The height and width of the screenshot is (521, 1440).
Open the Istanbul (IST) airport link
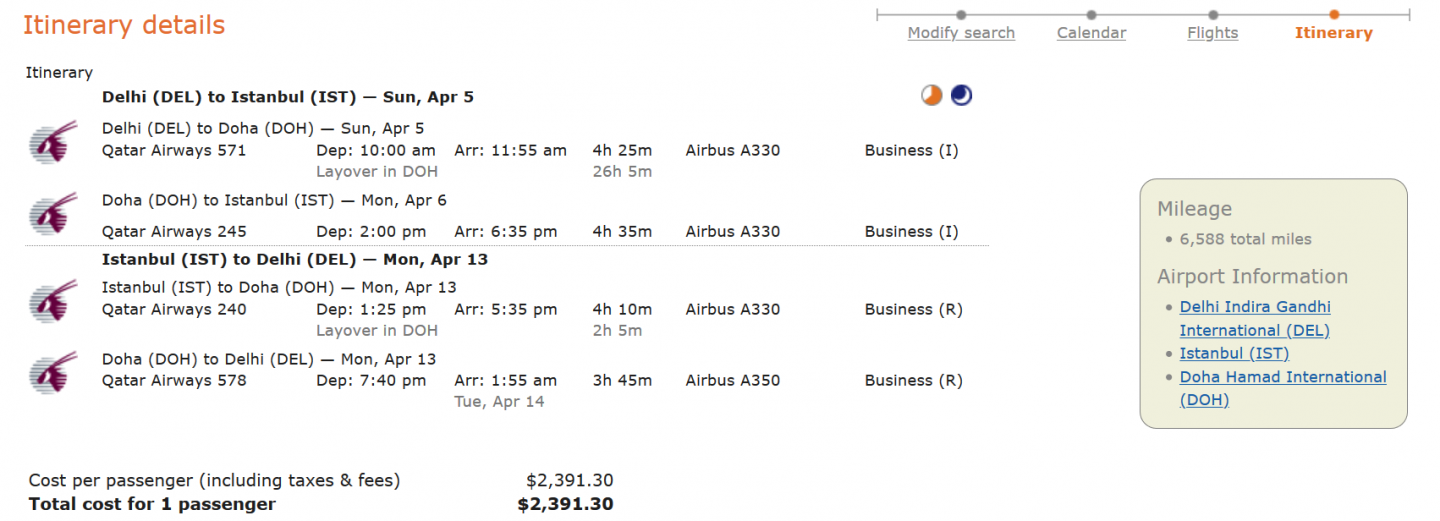point(1234,353)
